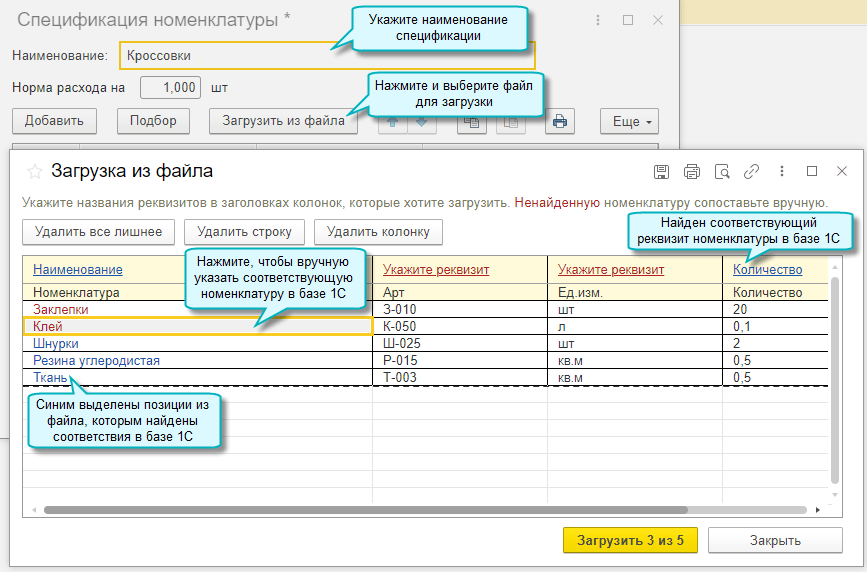Viewport: 867px width, 572px height.
Task: Open the three-dot menu in Загрузка из файла
Action: tap(782, 171)
